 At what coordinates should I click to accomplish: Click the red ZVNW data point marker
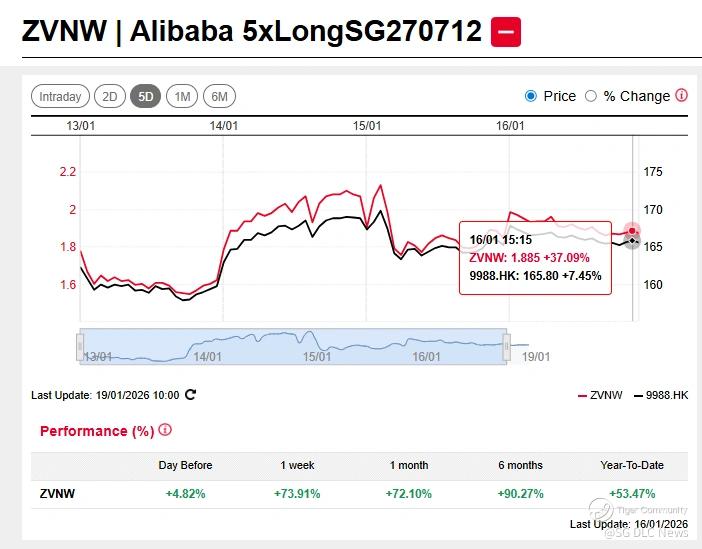point(632,231)
